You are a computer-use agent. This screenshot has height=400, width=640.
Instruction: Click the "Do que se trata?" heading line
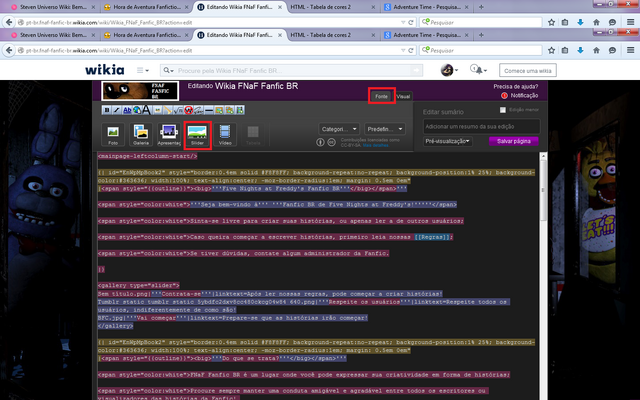click(222, 358)
